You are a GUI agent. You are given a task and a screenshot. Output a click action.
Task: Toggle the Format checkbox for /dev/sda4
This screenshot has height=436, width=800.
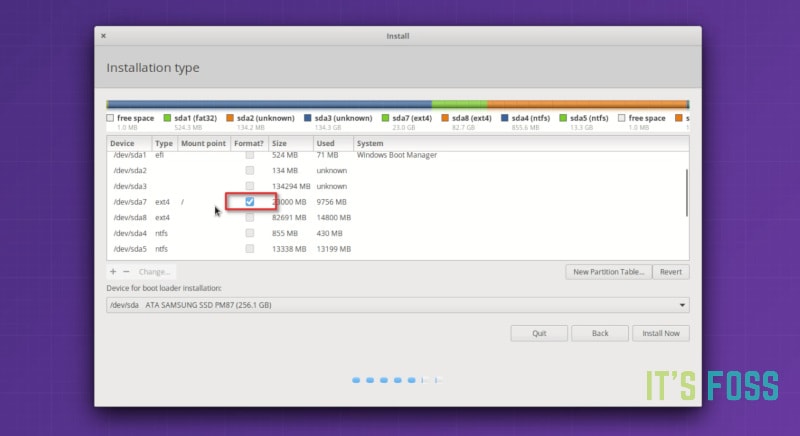coord(250,233)
